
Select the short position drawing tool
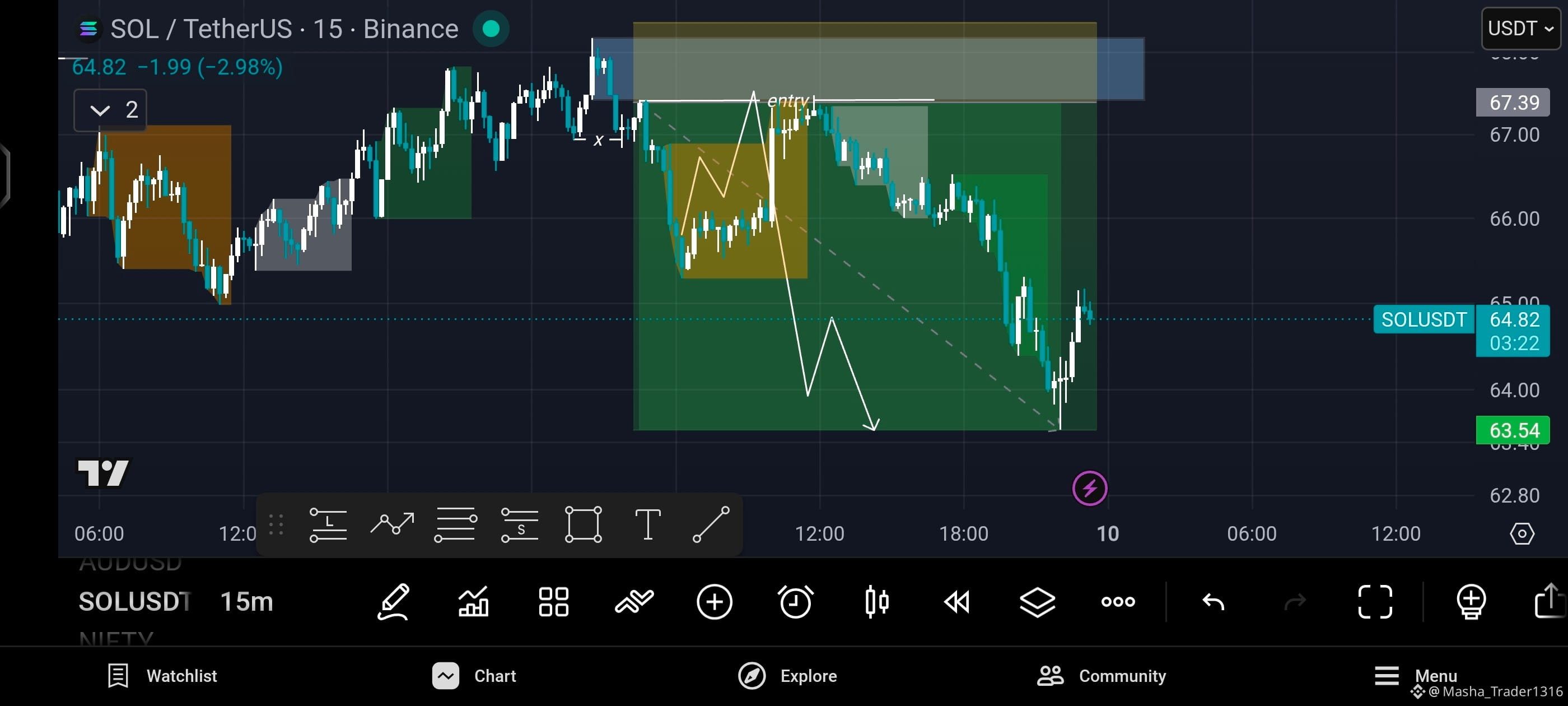click(519, 524)
